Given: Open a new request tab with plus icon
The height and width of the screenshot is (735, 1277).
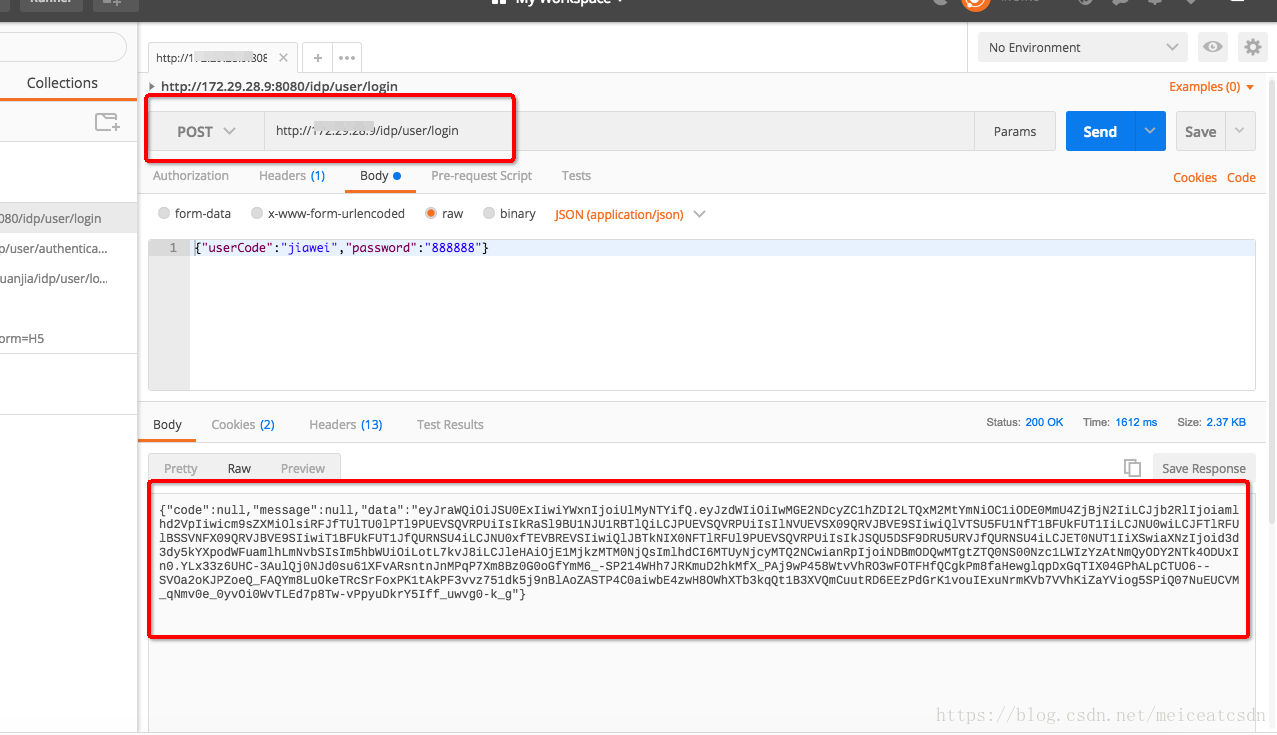Looking at the screenshot, I should [x=317, y=57].
